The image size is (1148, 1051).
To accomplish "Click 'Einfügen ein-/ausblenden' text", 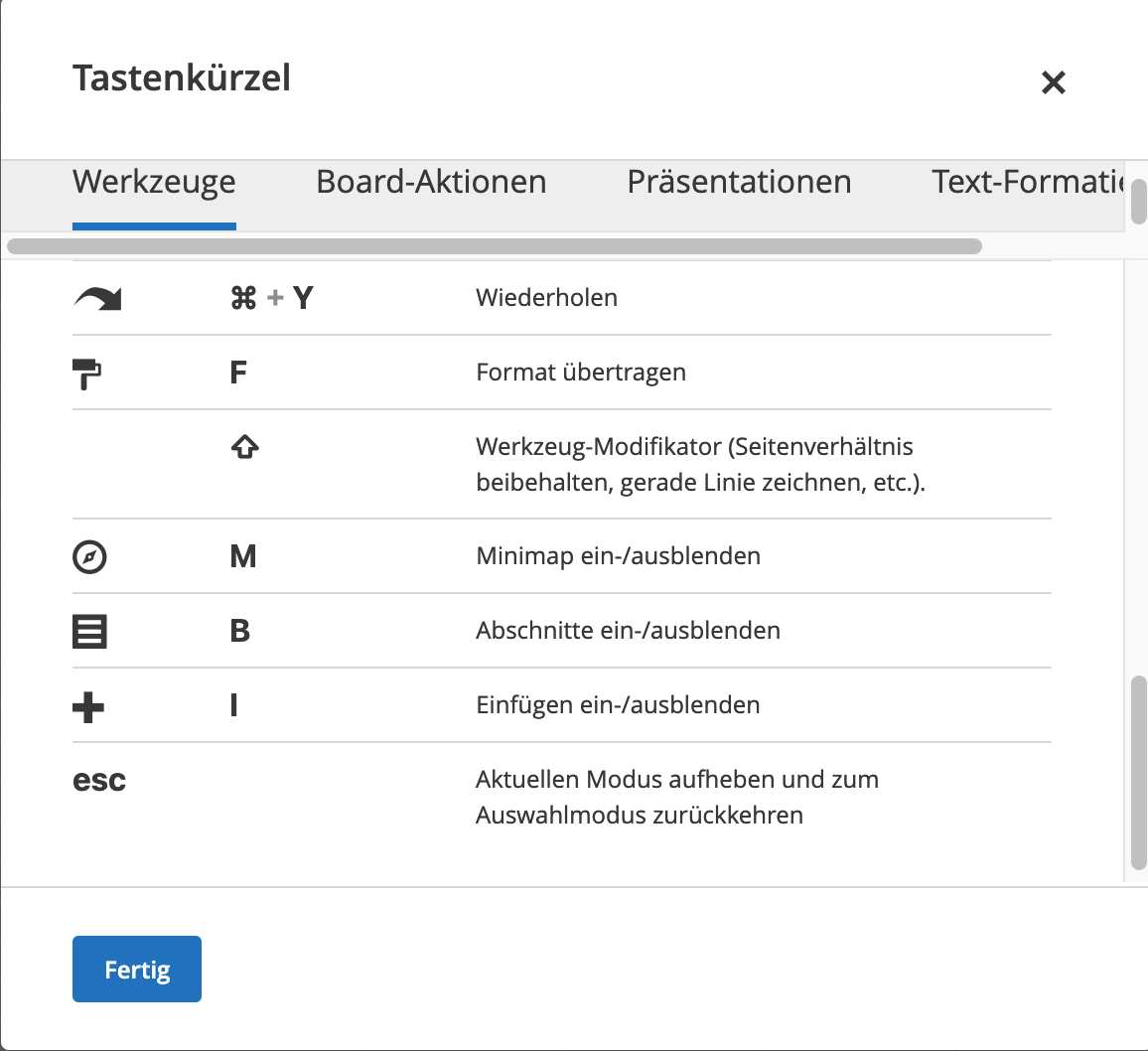I will tap(618, 705).
